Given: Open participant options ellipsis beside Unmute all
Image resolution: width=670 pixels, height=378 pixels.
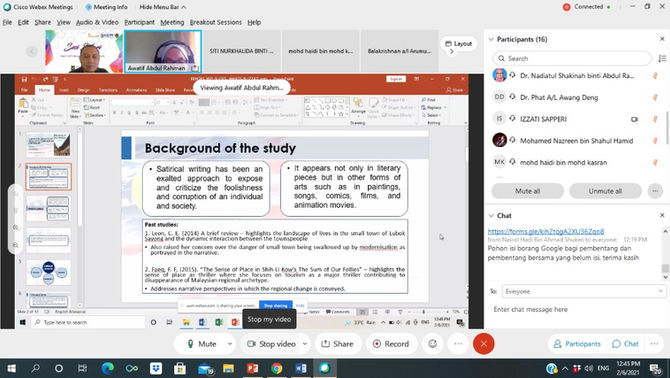Looking at the screenshot, I should (655, 191).
